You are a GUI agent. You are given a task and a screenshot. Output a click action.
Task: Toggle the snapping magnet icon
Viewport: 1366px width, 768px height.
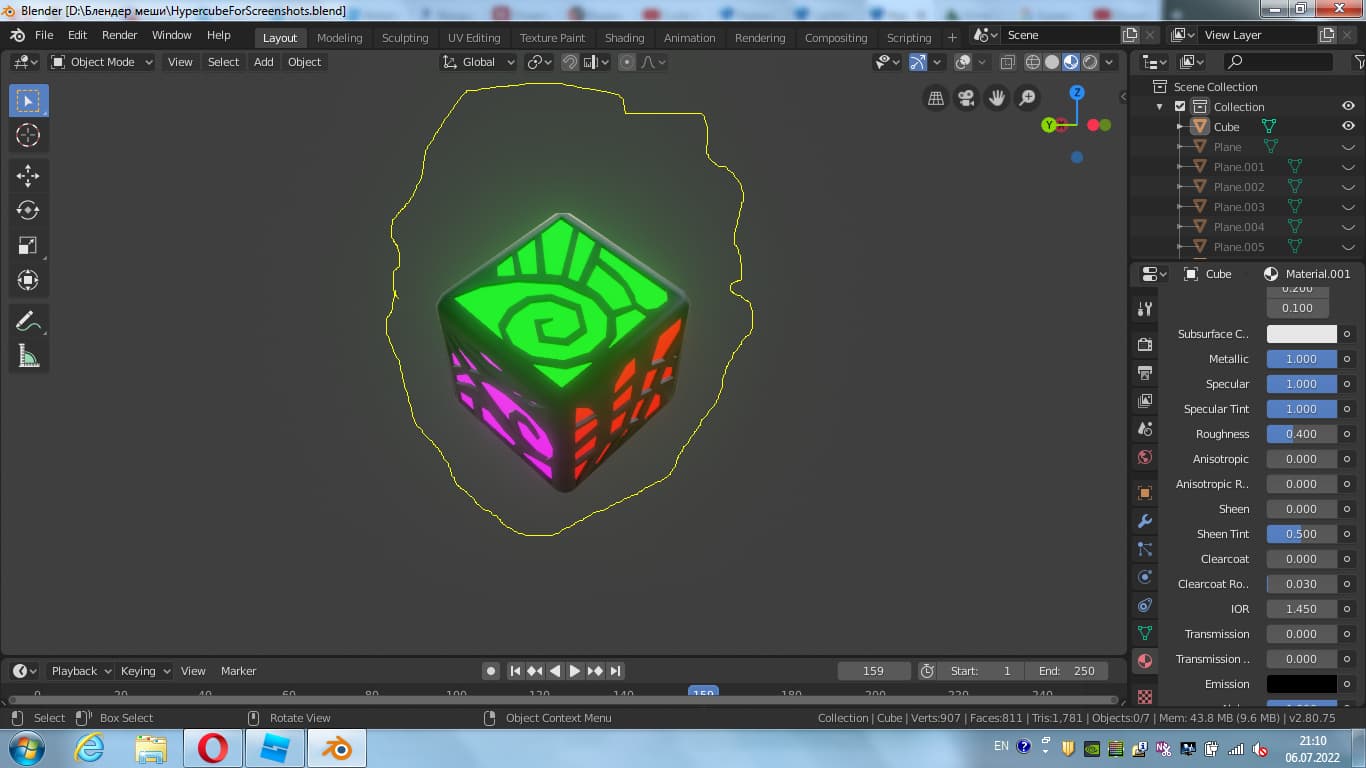point(569,62)
